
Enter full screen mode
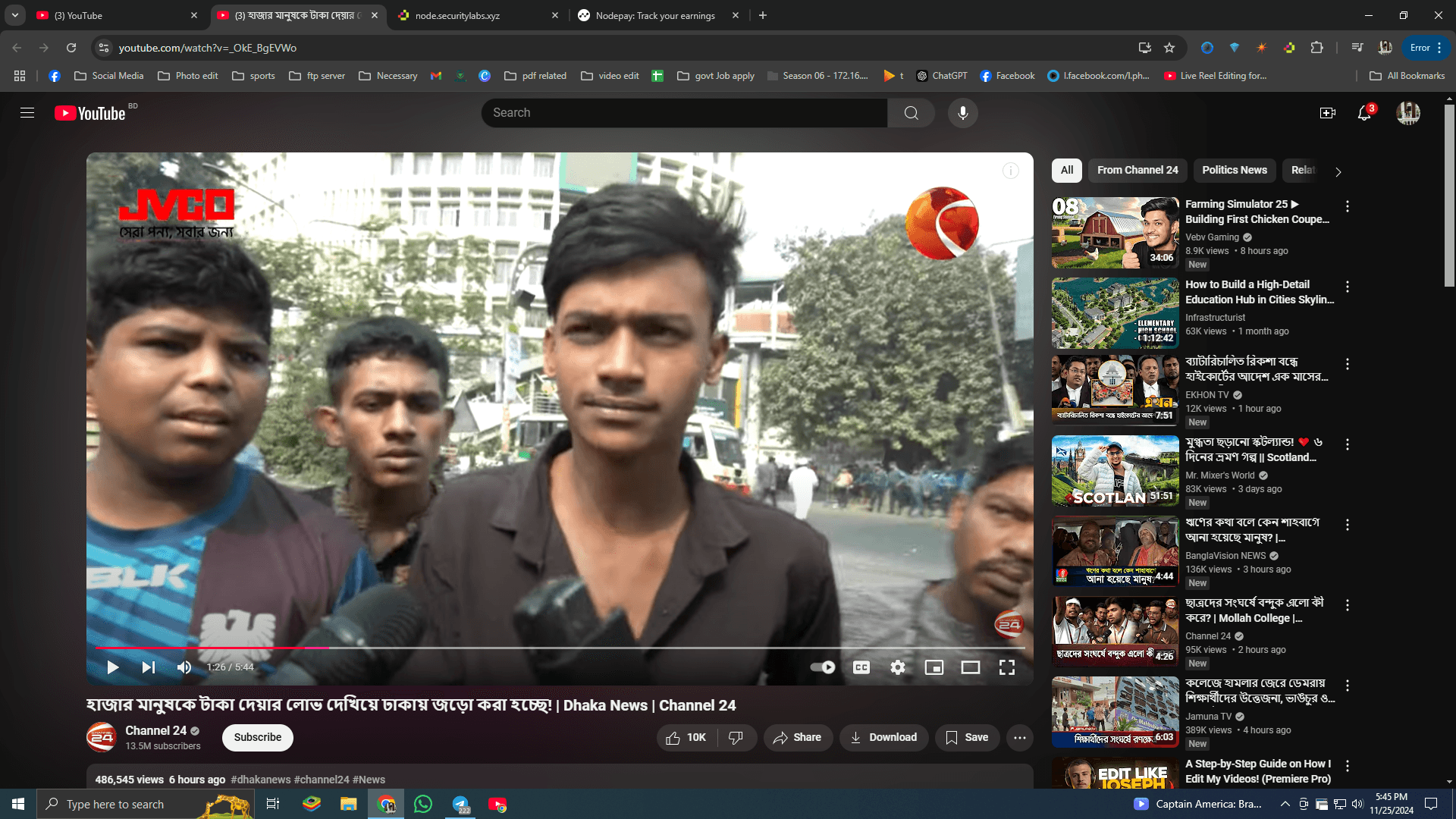pyautogui.click(x=1007, y=667)
